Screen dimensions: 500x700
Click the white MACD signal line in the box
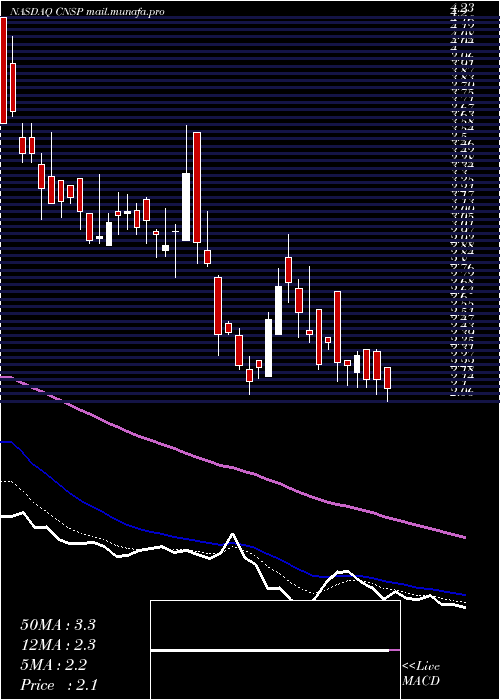coord(270,650)
